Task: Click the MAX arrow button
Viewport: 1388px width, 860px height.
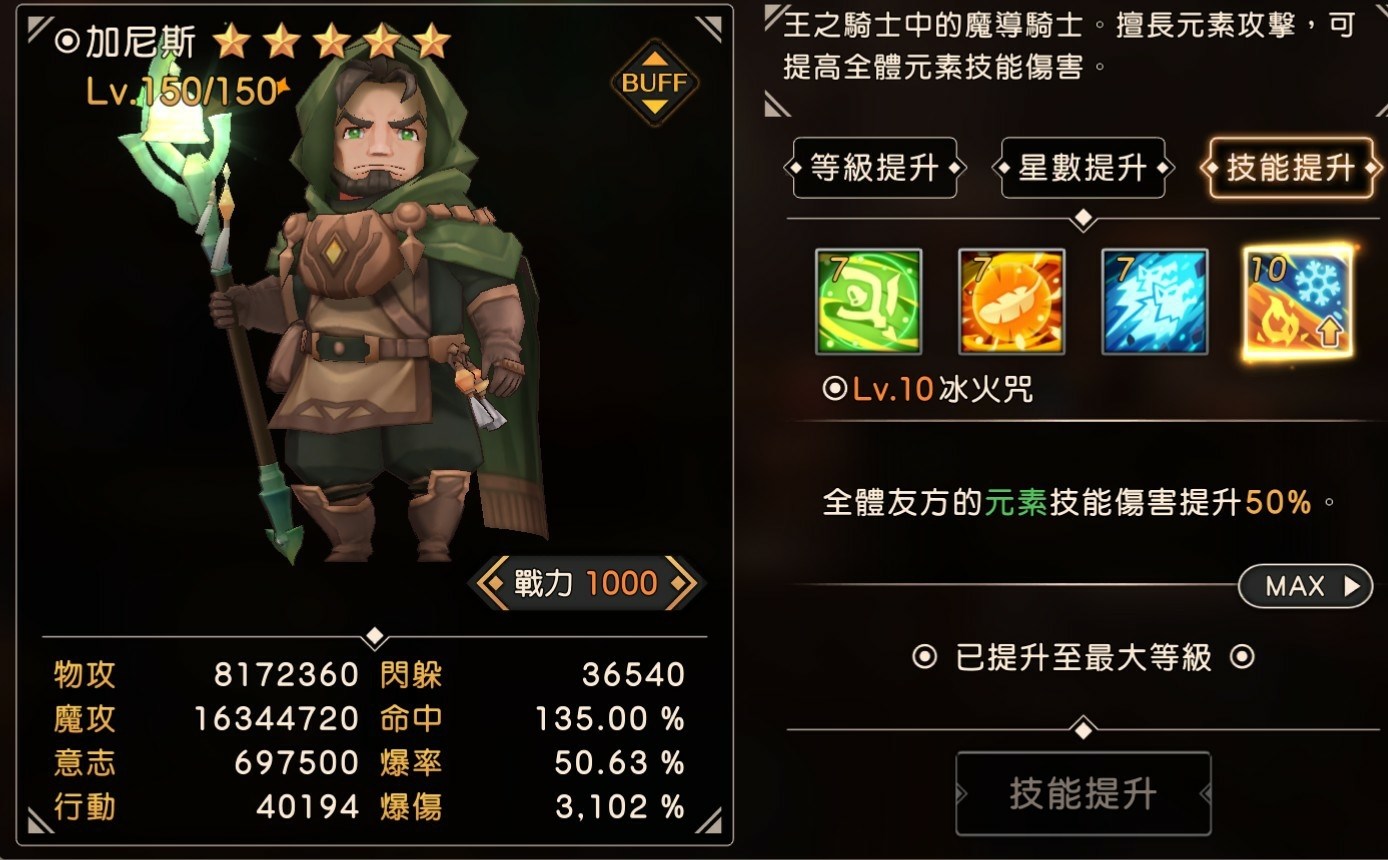Action: 1304,586
